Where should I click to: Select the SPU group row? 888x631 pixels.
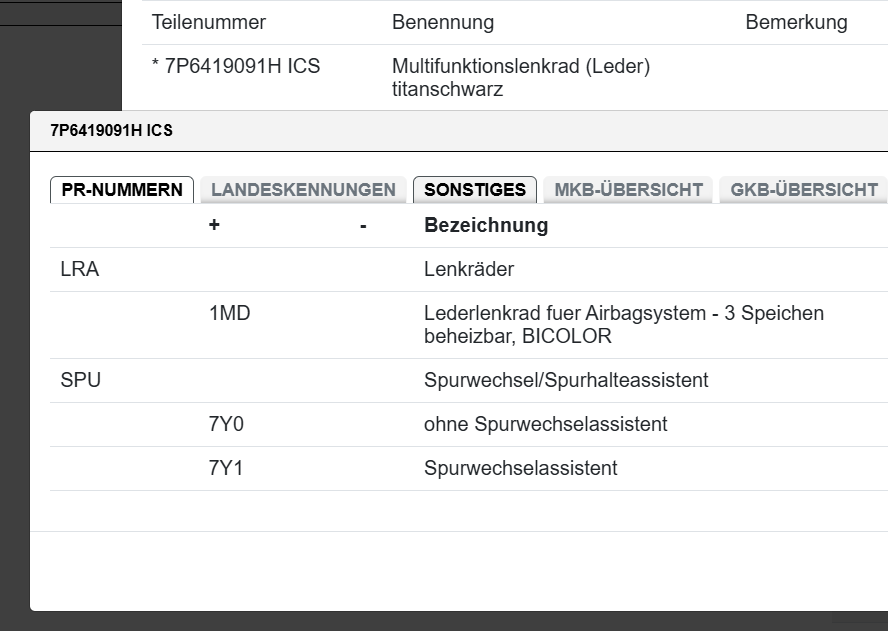81,380
